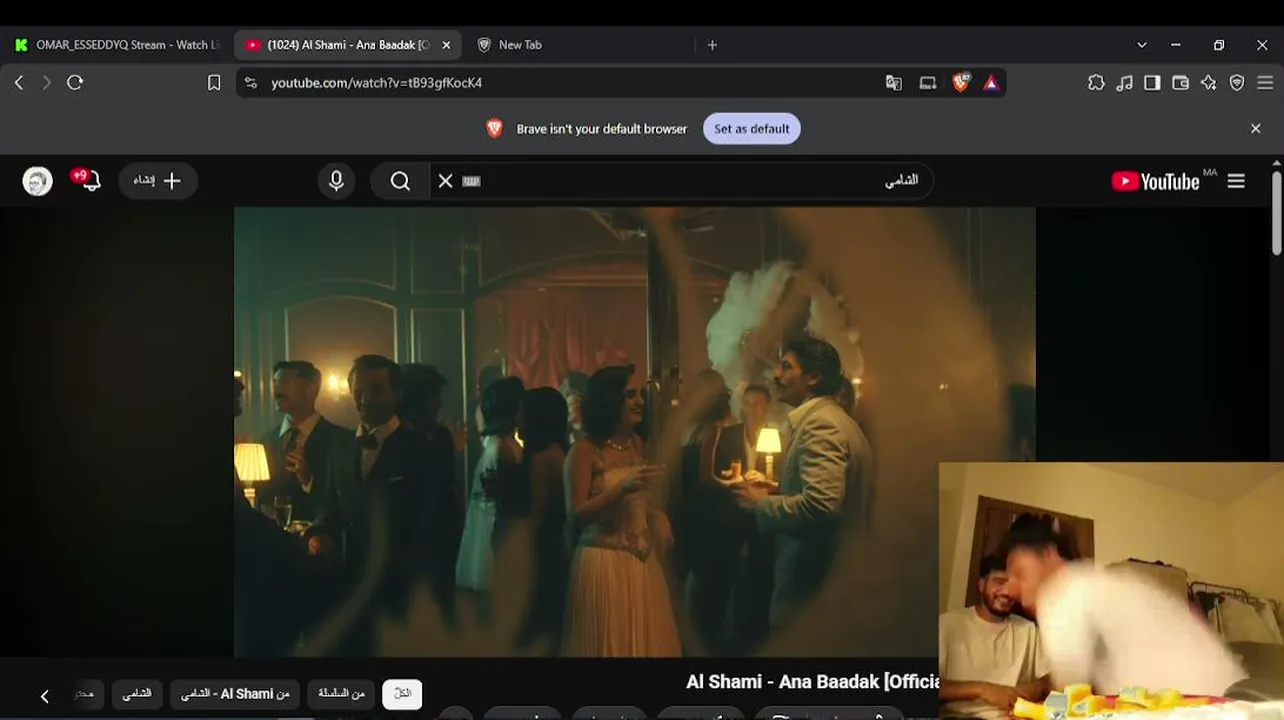Click the video player to pause

pos(635,432)
